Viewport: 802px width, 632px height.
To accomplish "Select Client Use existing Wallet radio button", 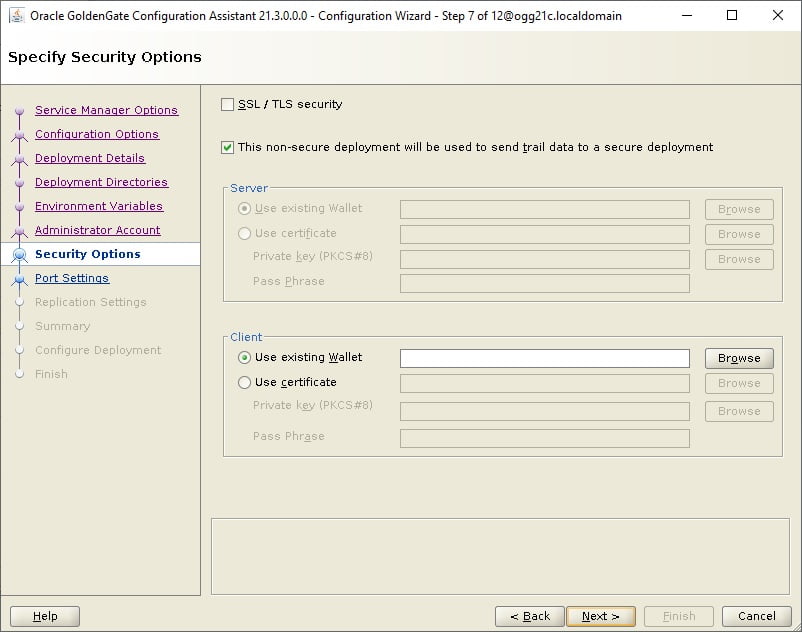I will coord(244,357).
